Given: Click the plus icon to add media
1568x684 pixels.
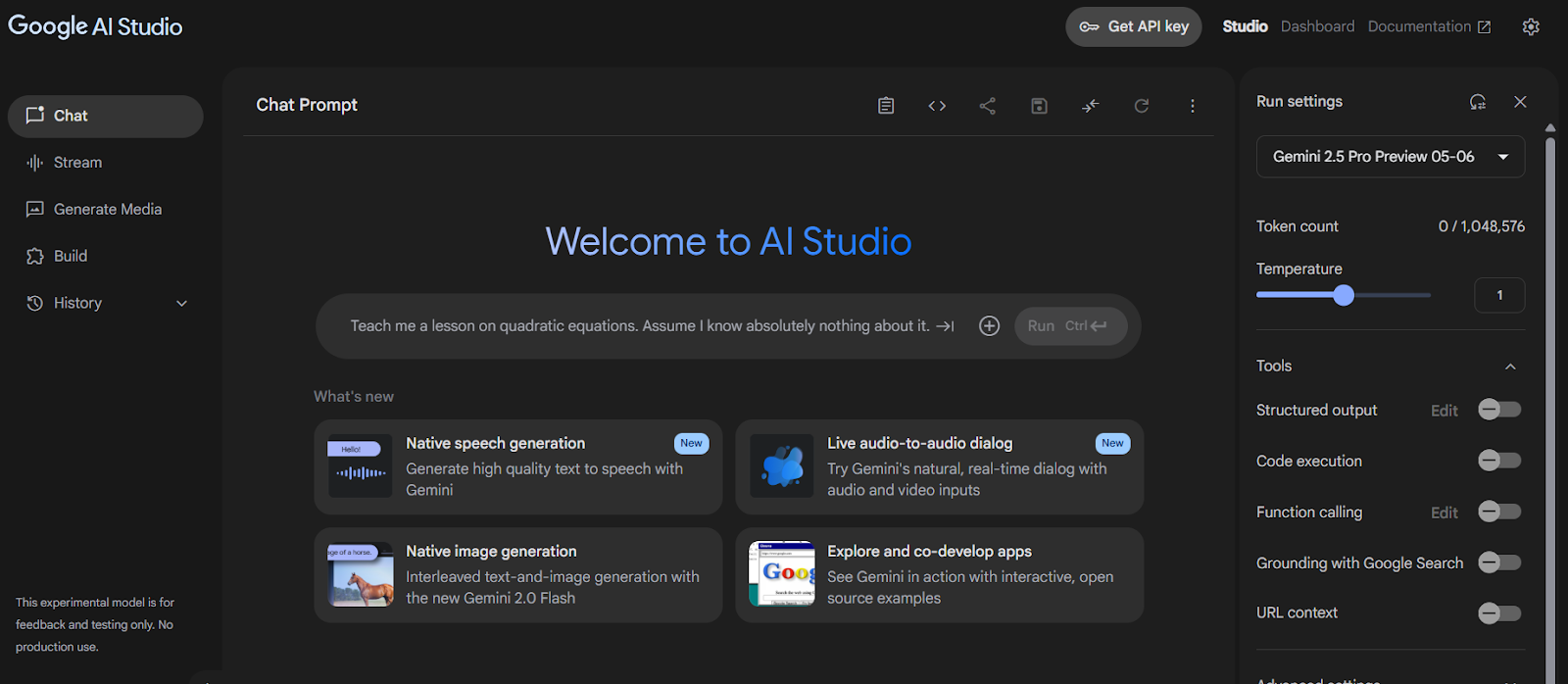Looking at the screenshot, I should click(990, 326).
